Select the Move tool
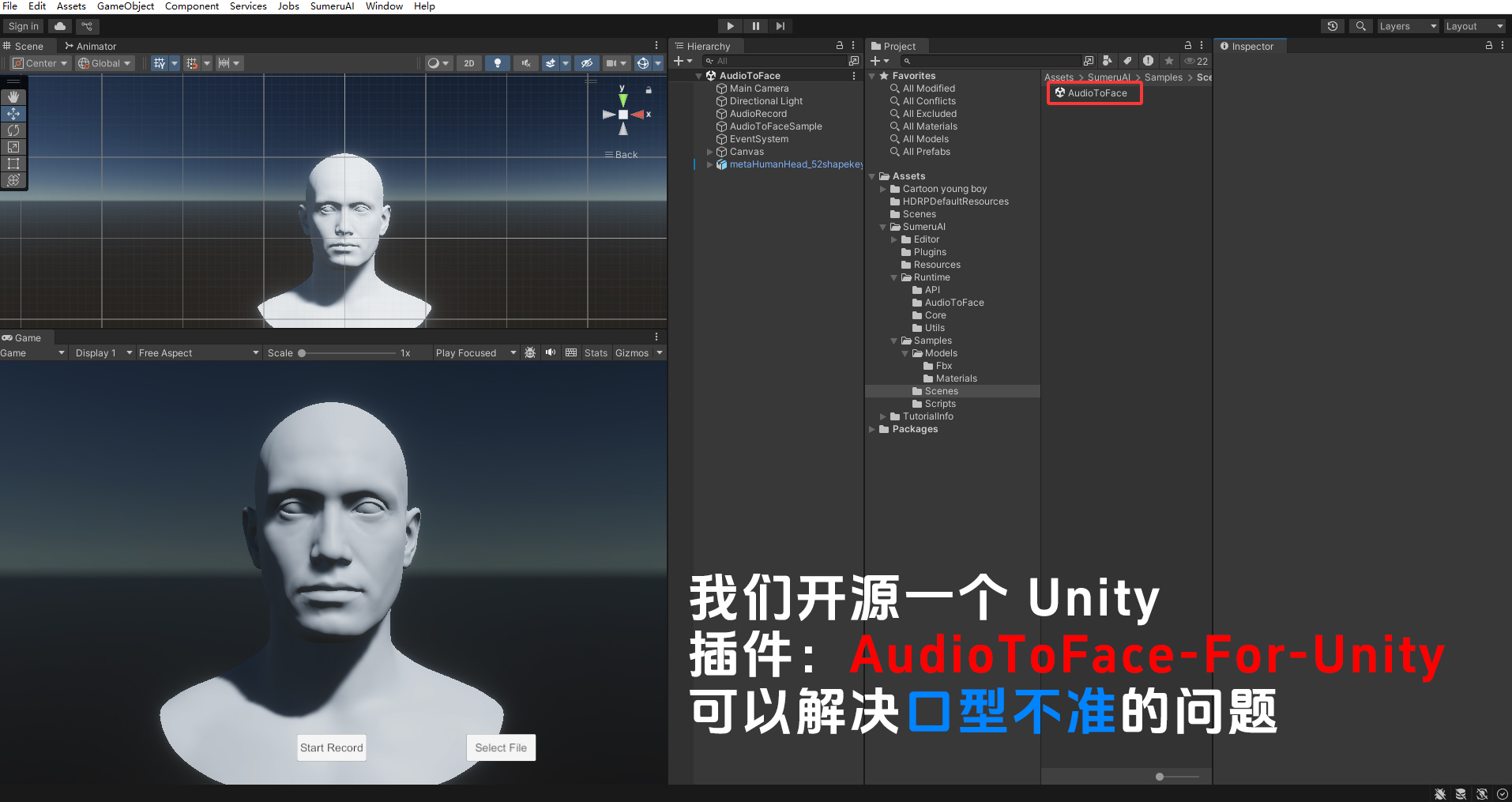 pyautogui.click(x=13, y=114)
